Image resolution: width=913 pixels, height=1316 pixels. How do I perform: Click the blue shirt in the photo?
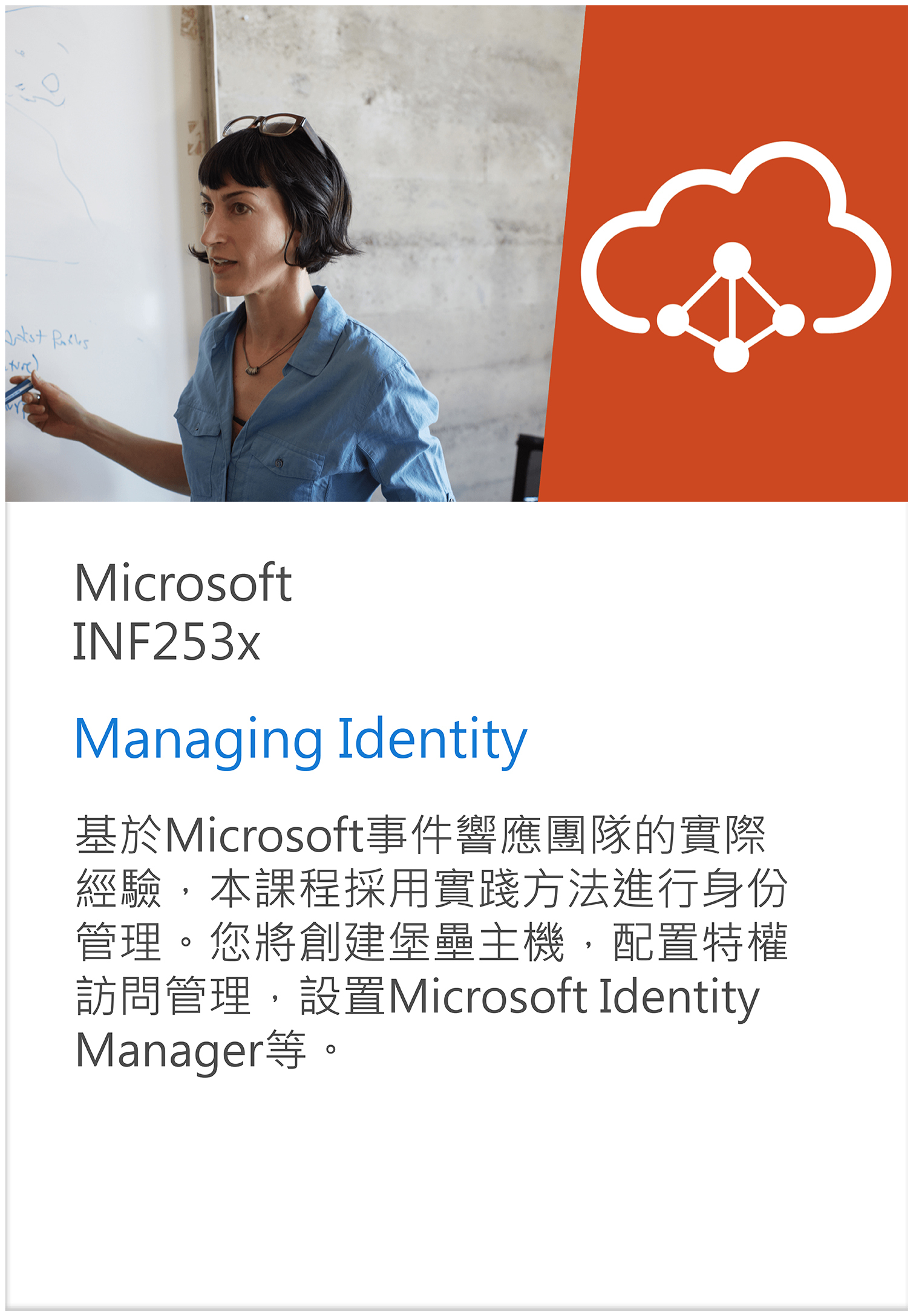tap(315, 411)
